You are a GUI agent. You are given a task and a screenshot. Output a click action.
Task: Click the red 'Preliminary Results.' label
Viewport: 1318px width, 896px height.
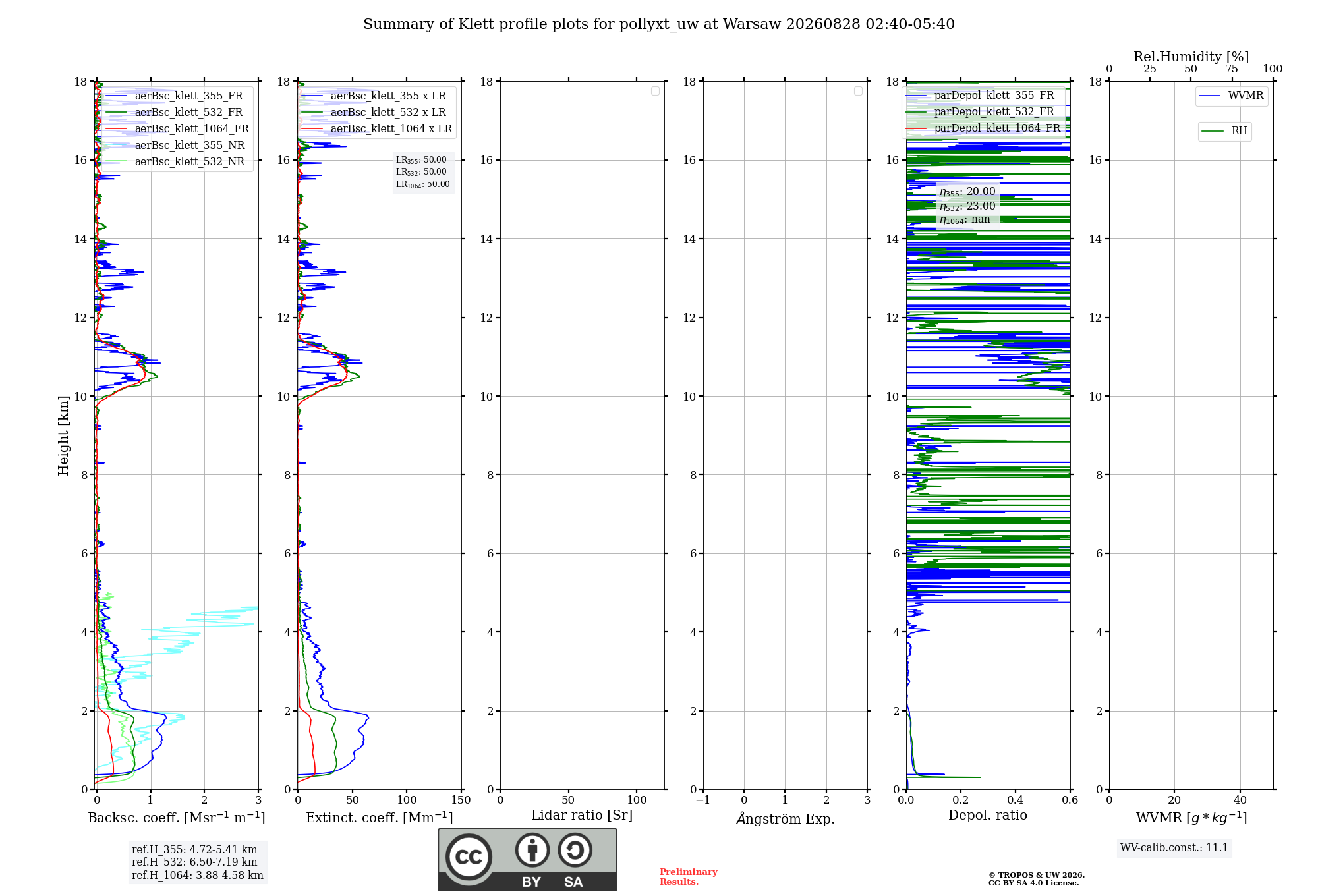coord(688,877)
